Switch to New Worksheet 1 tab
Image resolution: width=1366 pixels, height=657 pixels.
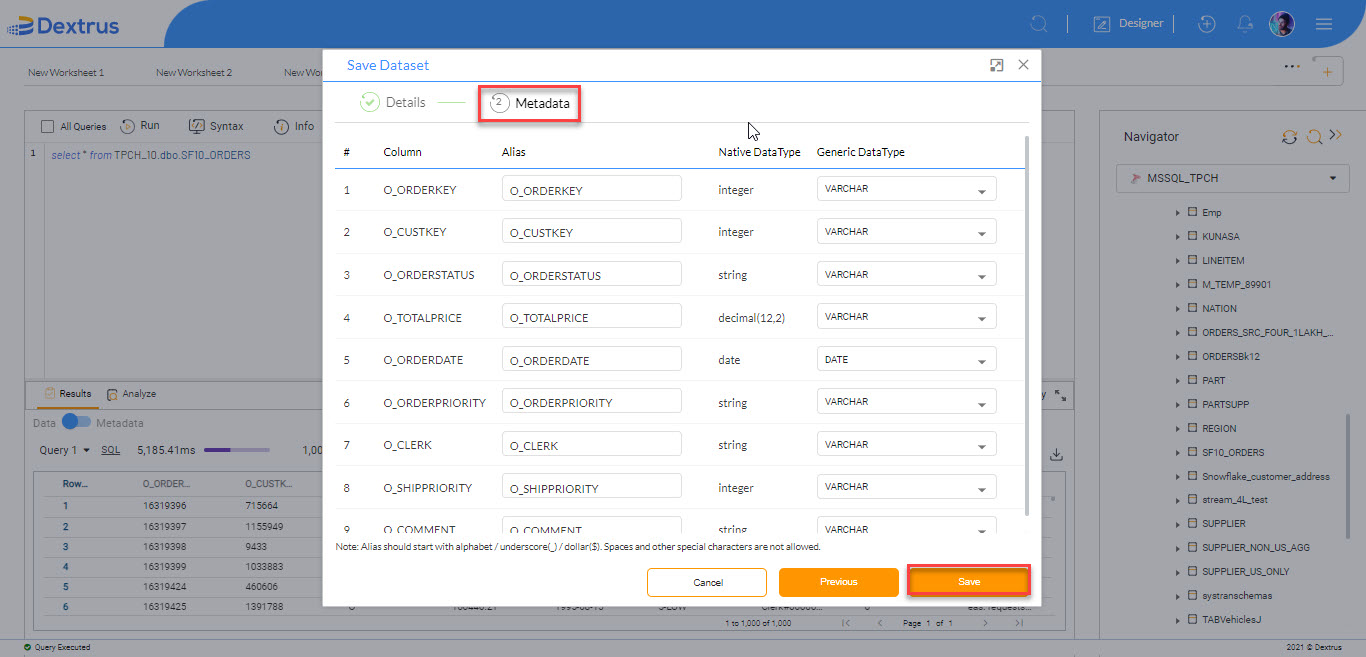coord(66,72)
